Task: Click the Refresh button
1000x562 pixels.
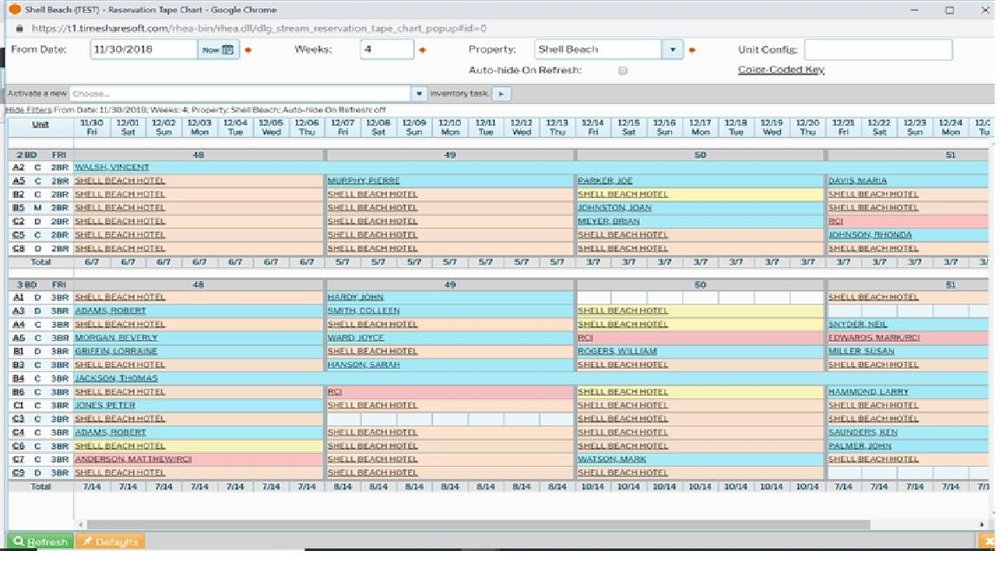Action: tap(40, 542)
